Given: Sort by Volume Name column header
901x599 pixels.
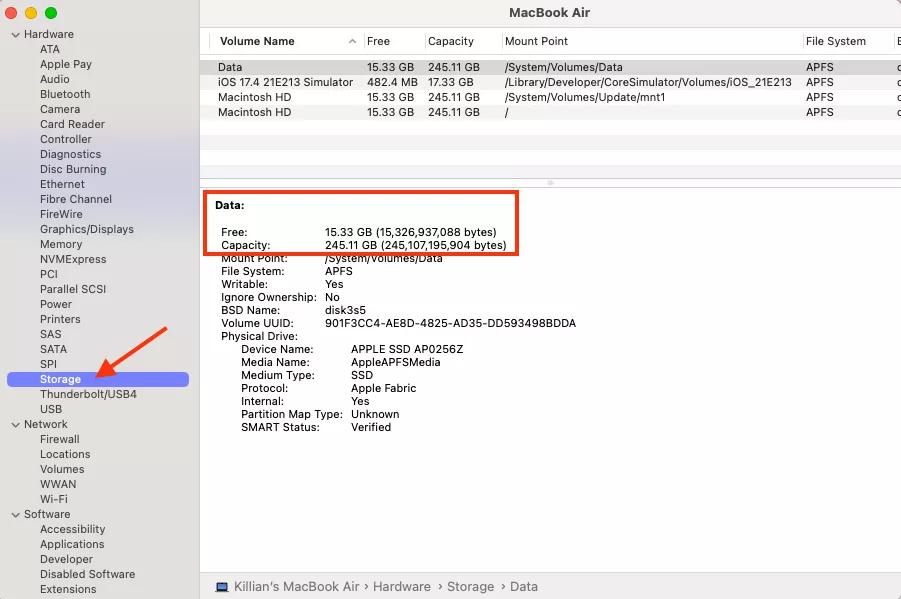Looking at the screenshot, I should click(x=257, y=41).
